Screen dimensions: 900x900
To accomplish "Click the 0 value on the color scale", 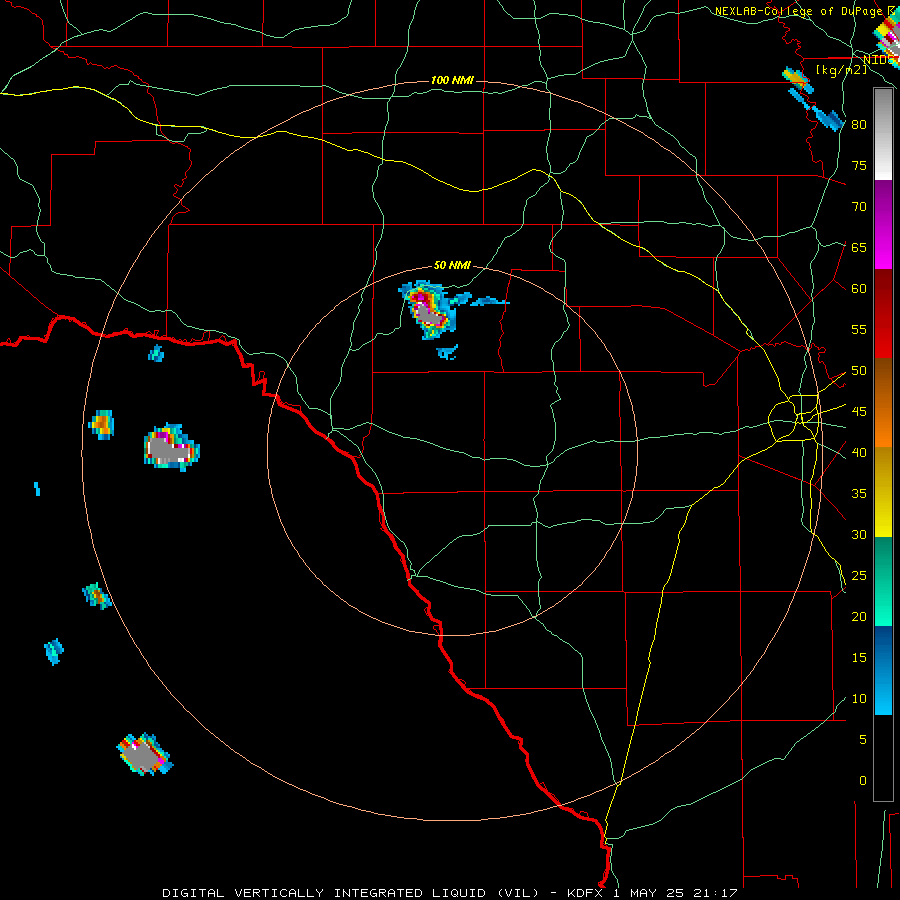I will pos(863,781).
